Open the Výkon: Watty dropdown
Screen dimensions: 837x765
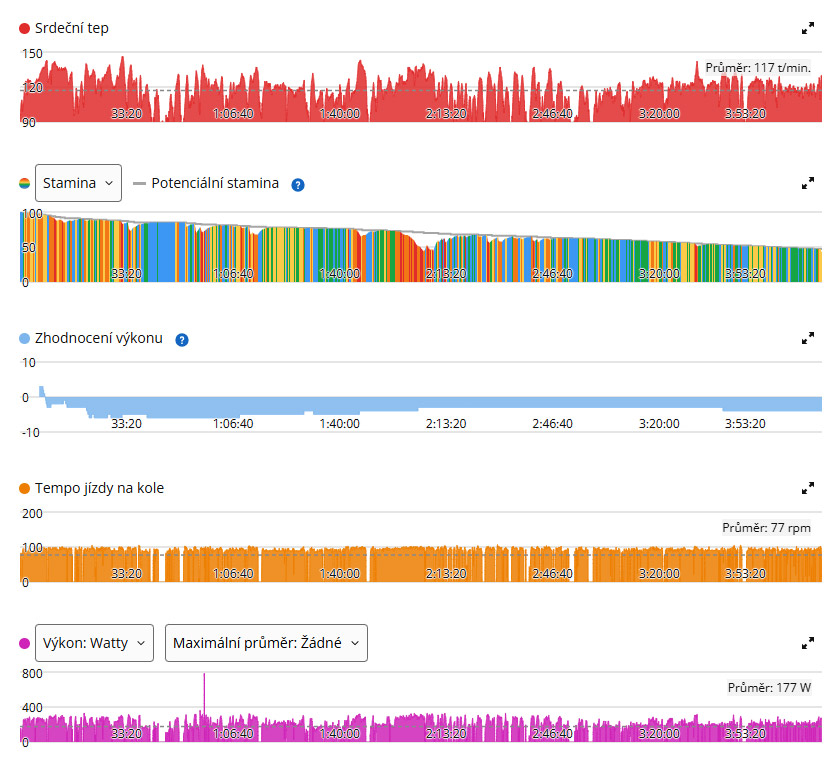coord(94,643)
